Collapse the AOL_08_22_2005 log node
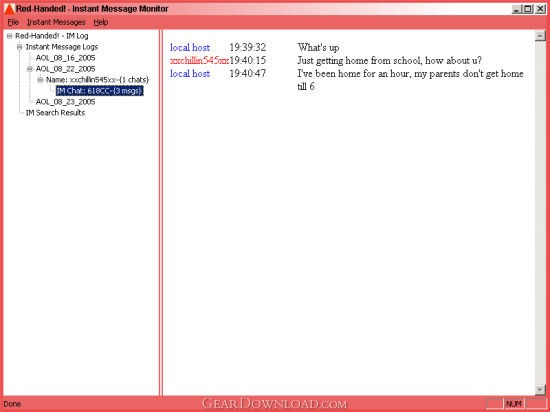Image resolution: width=550 pixels, height=412 pixels. pyautogui.click(x=30, y=69)
